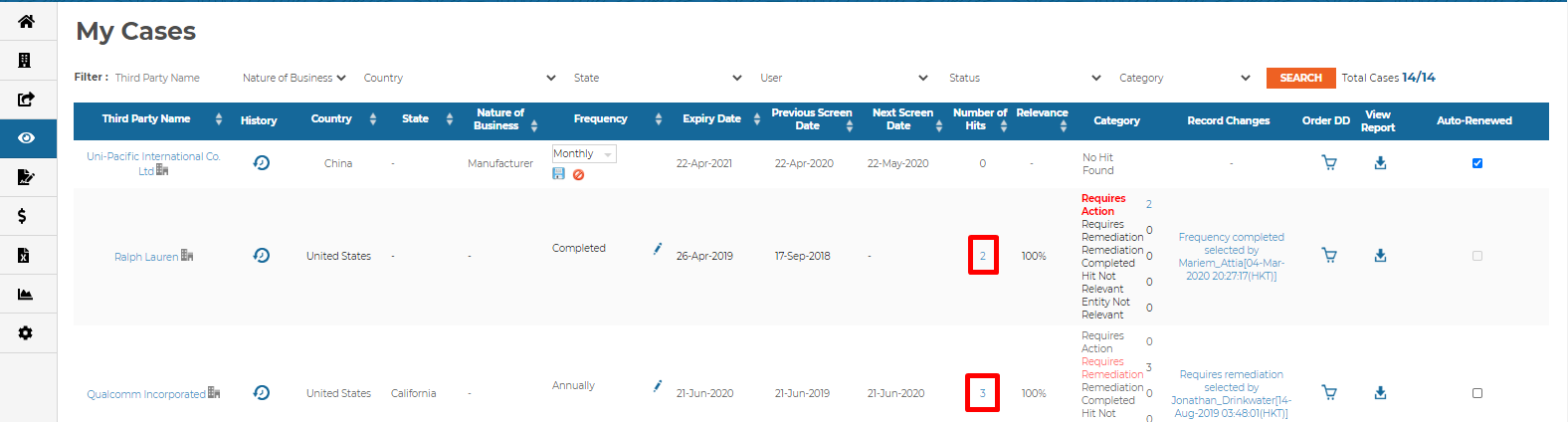
Task: Edit frequency for Qualcomm Incorporated
Action: 658,386
